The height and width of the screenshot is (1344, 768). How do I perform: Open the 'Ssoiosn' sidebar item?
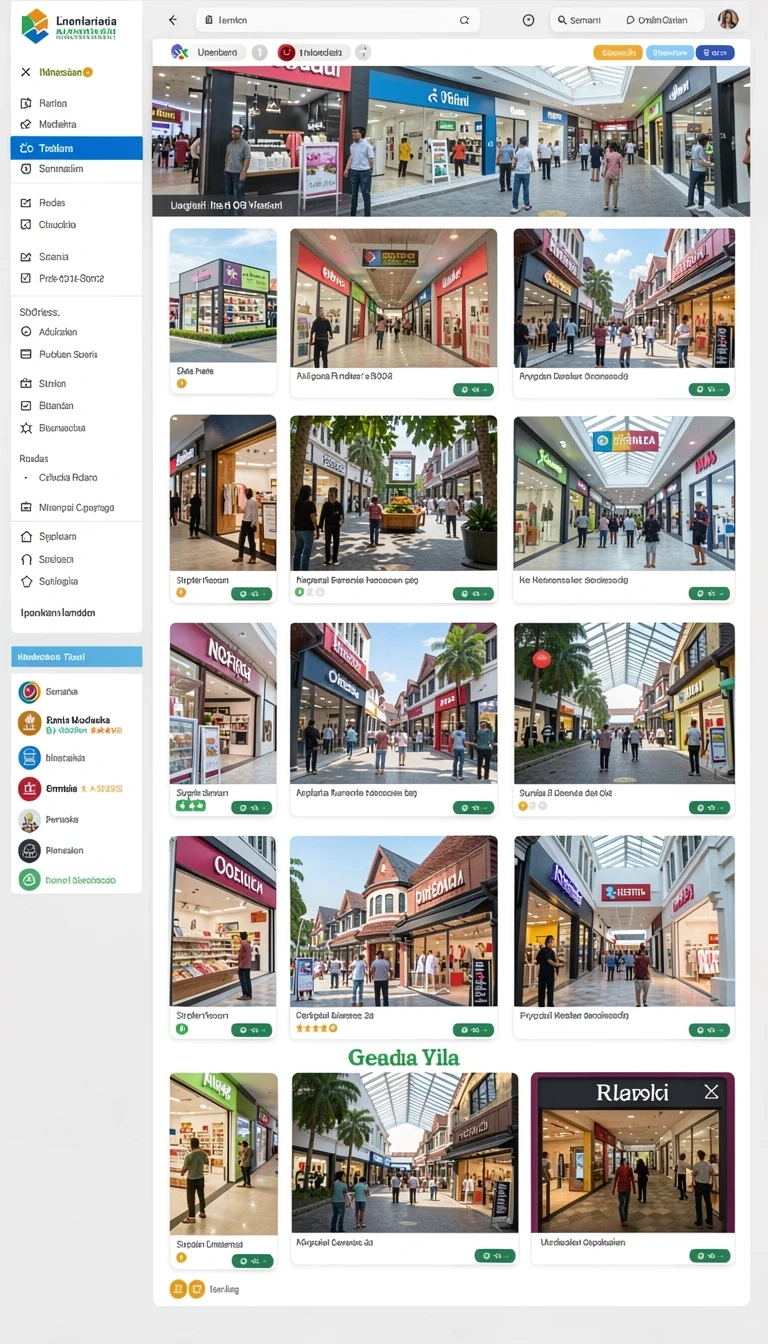[56, 559]
